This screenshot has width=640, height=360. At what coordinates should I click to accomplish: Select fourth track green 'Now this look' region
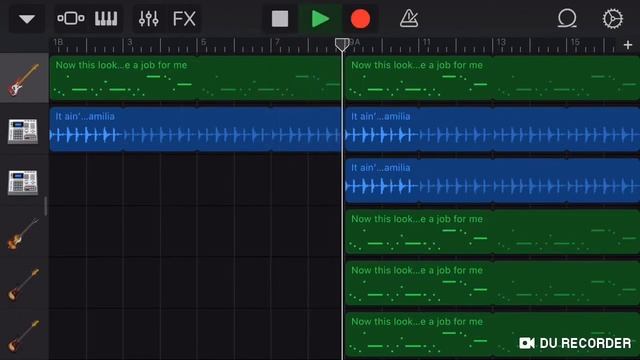pos(492,232)
